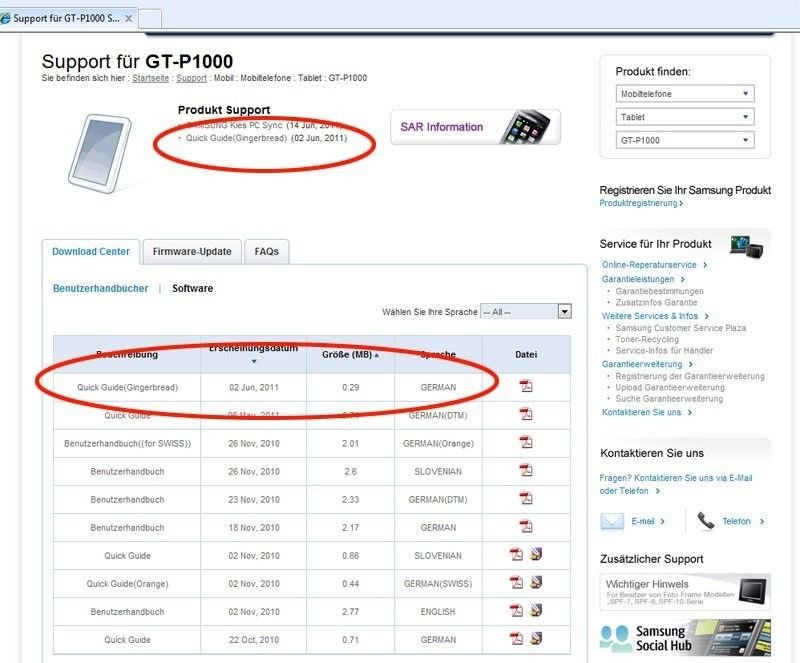Open Weitere Services & Infos link

coord(655,316)
